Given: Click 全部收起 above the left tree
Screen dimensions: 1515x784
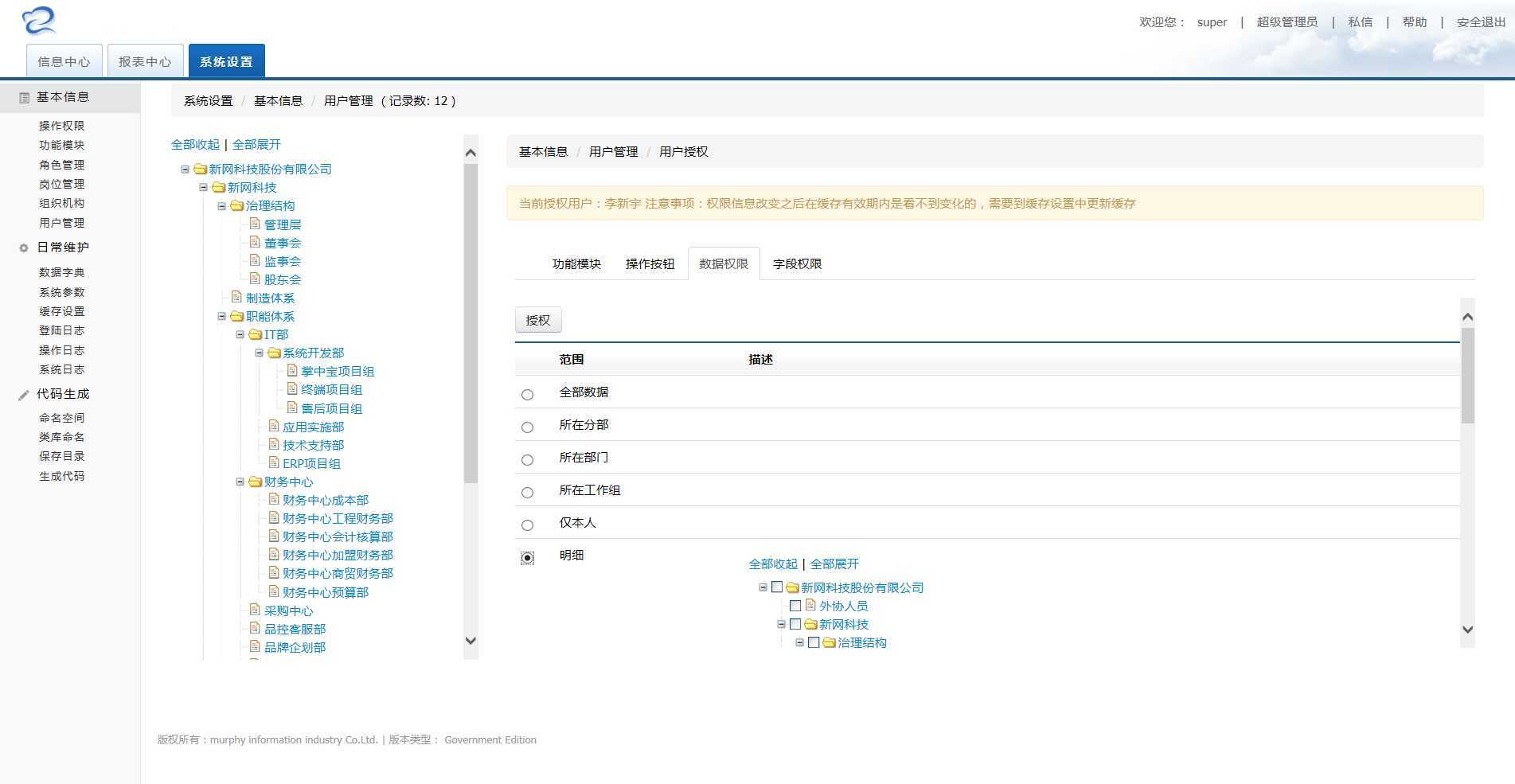Looking at the screenshot, I should (195, 144).
